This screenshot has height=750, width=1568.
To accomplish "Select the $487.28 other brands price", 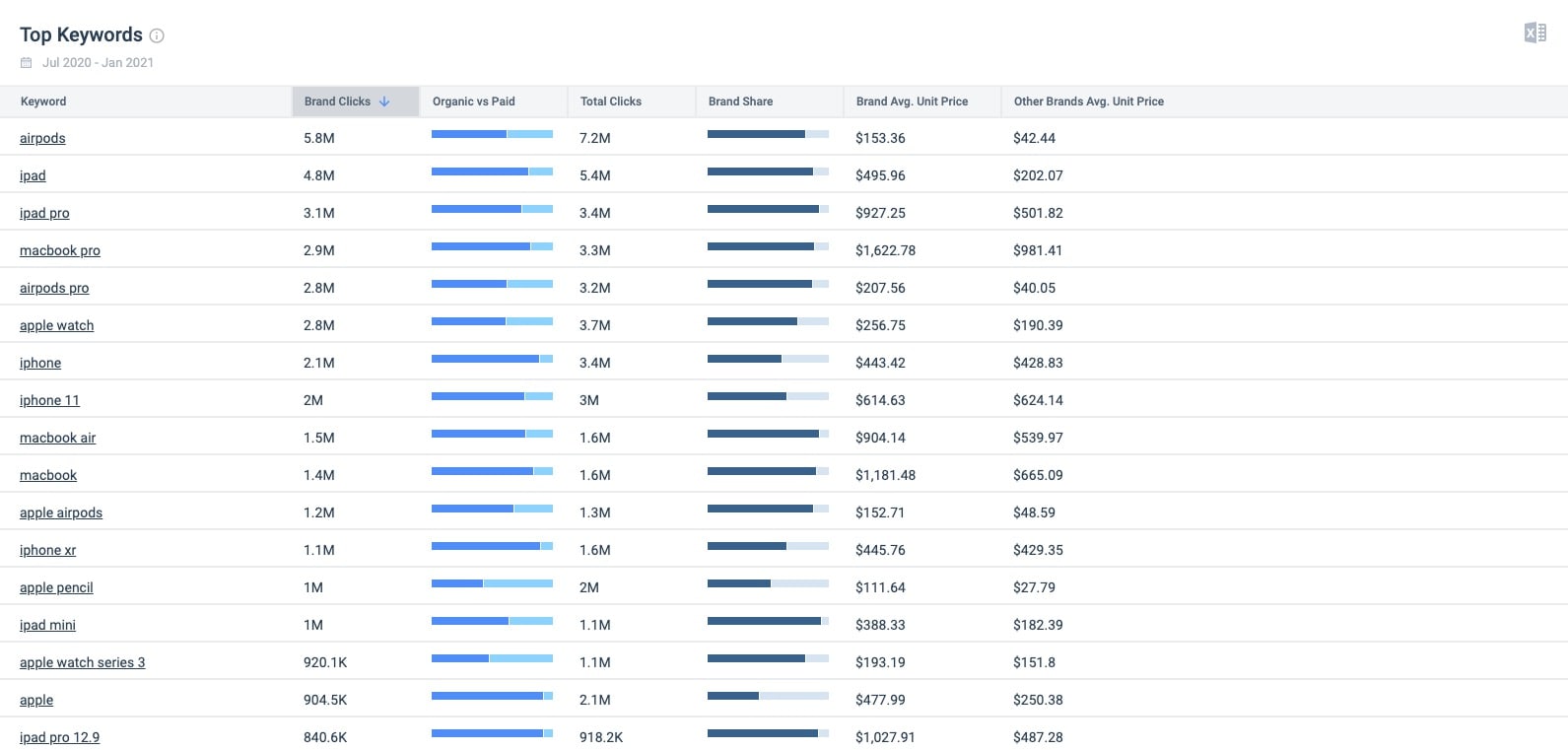I will [x=1038, y=737].
